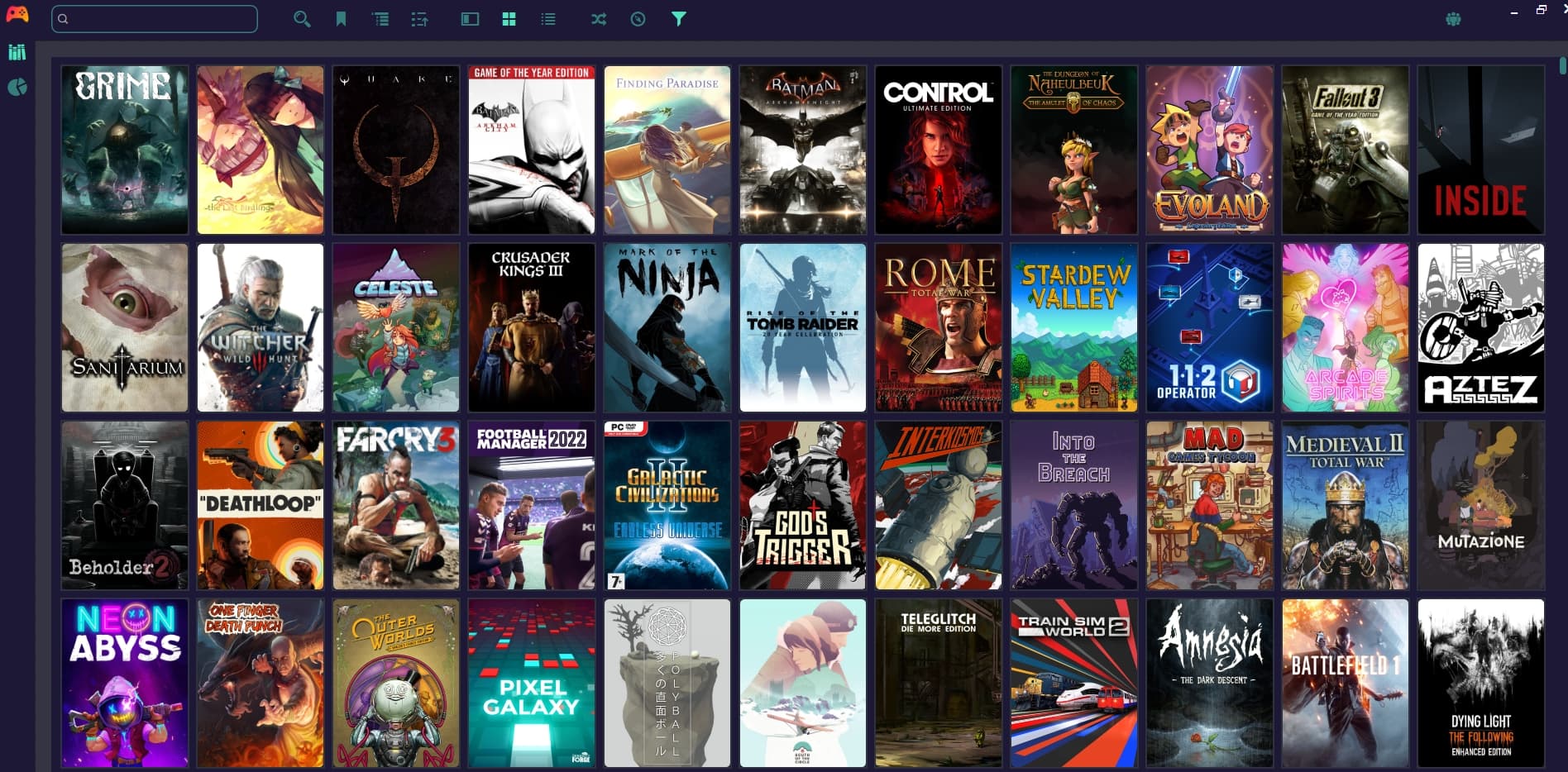Viewport: 1568px width, 772px height.
Task: Pick a random game with shuffle icon
Action: point(599,19)
